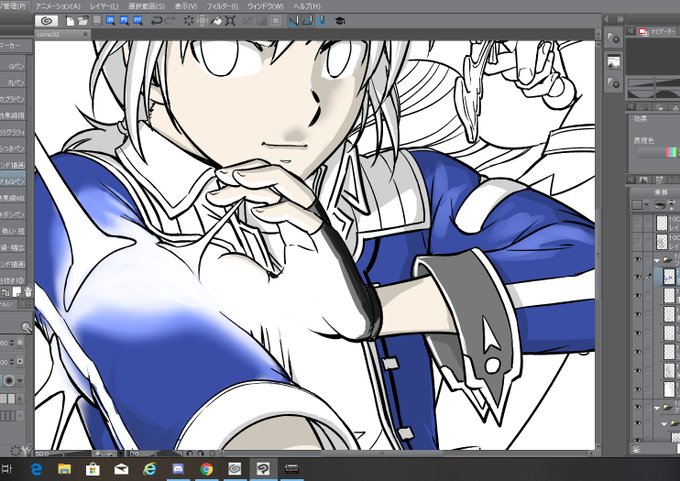Open the アニメーション(A) menu
Viewport: 680px width, 481px height.
click(58, 6)
